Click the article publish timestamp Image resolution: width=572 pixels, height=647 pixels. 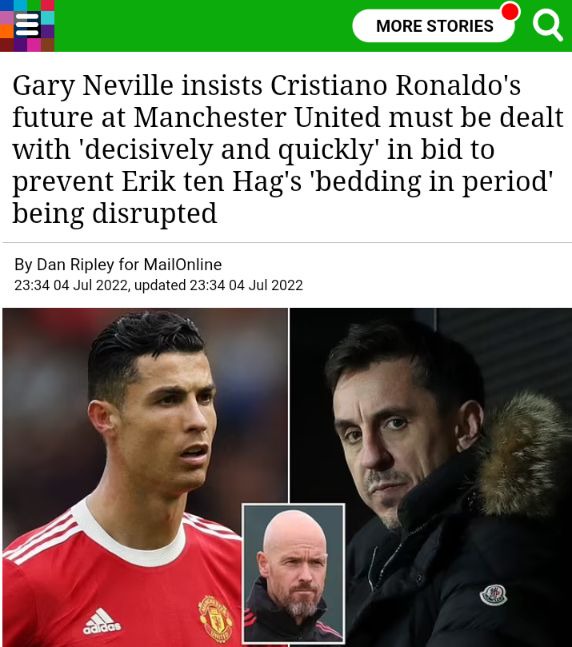pyautogui.click(x=71, y=285)
